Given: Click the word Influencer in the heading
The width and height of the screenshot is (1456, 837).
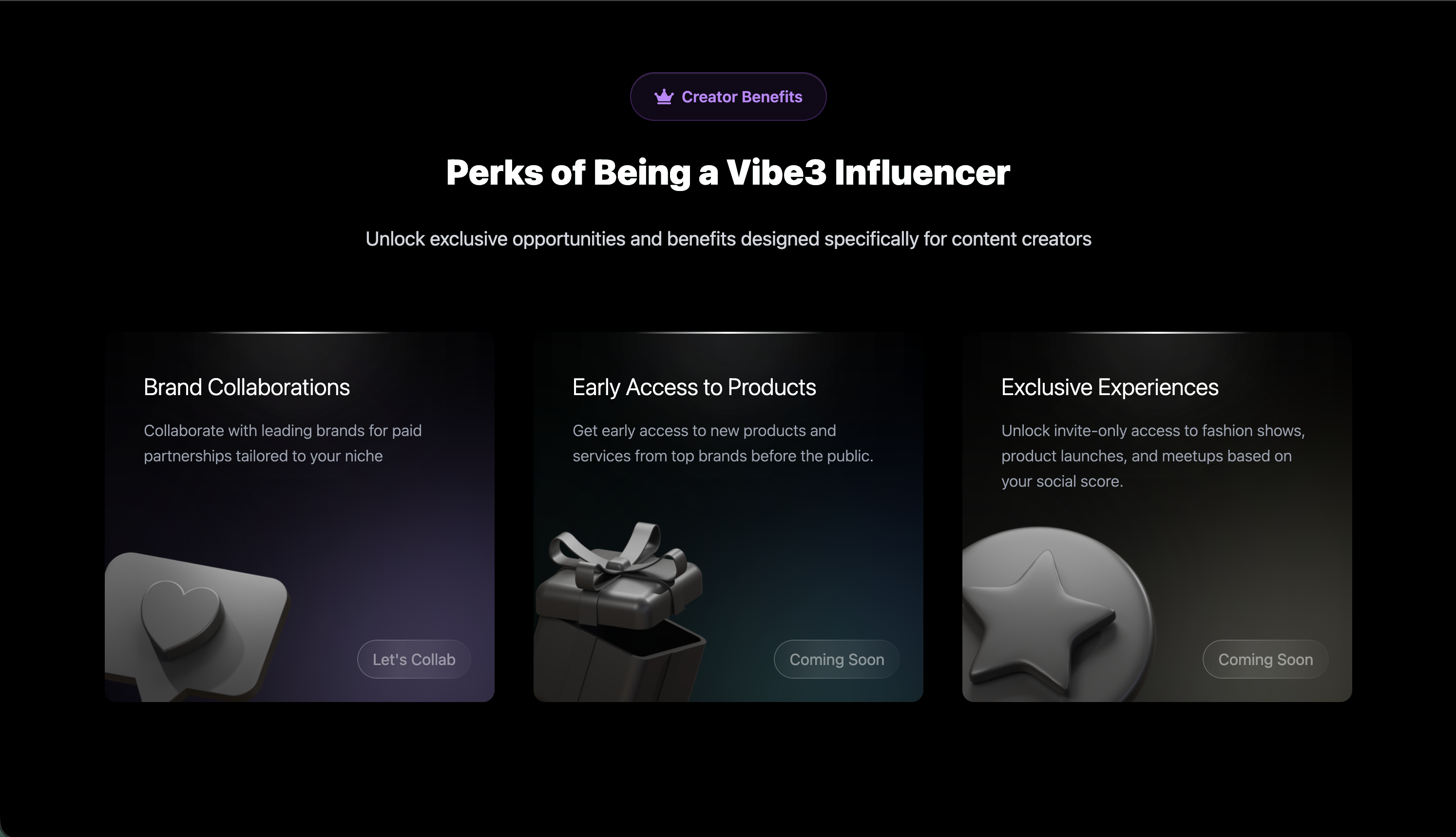Looking at the screenshot, I should tap(921, 172).
